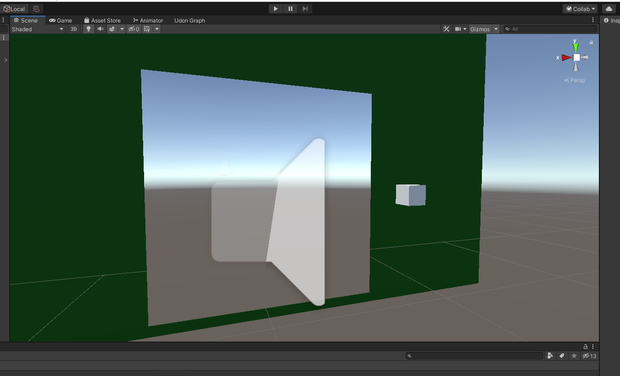Screen dimensions: 620x376
Task: Toggle the scene gizmo rotation lock
Action: [x=591, y=42]
